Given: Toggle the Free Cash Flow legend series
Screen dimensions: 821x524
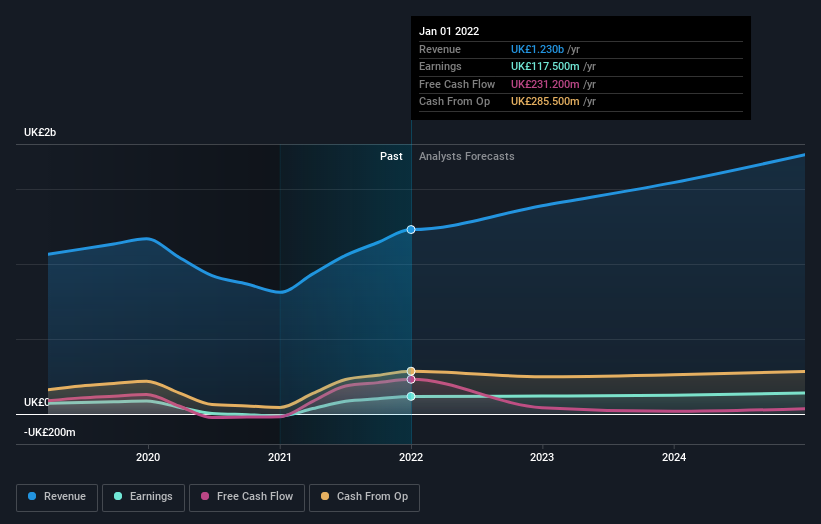Looking at the screenshot, I should pos(247,497).
